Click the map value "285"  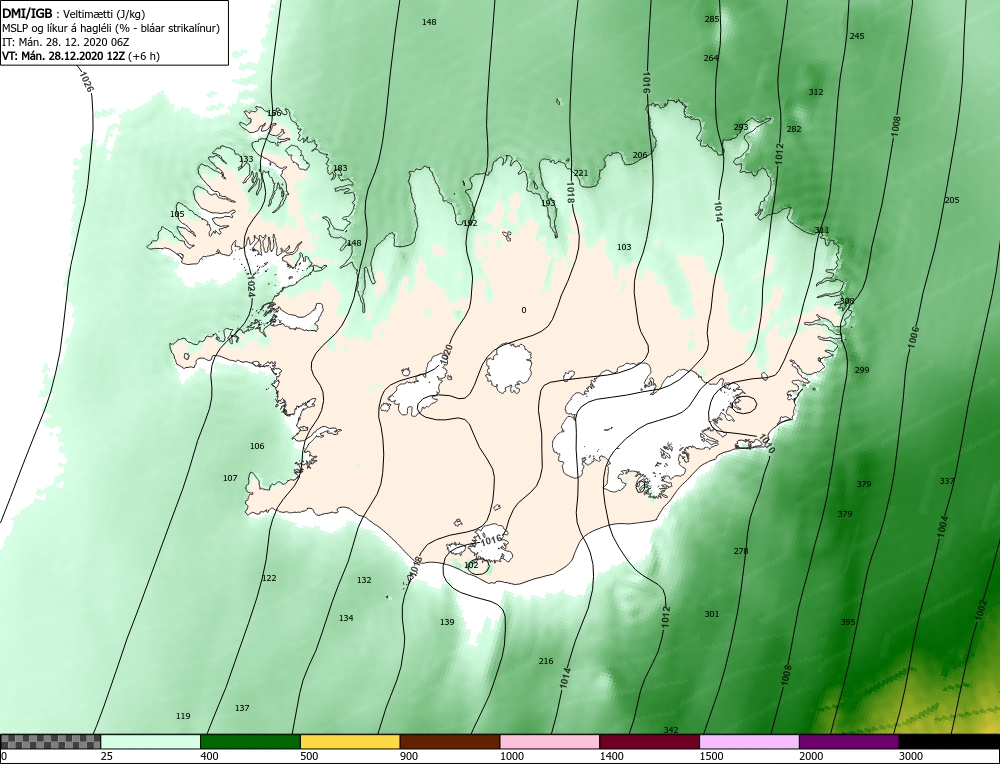click(x=712, y=19)
